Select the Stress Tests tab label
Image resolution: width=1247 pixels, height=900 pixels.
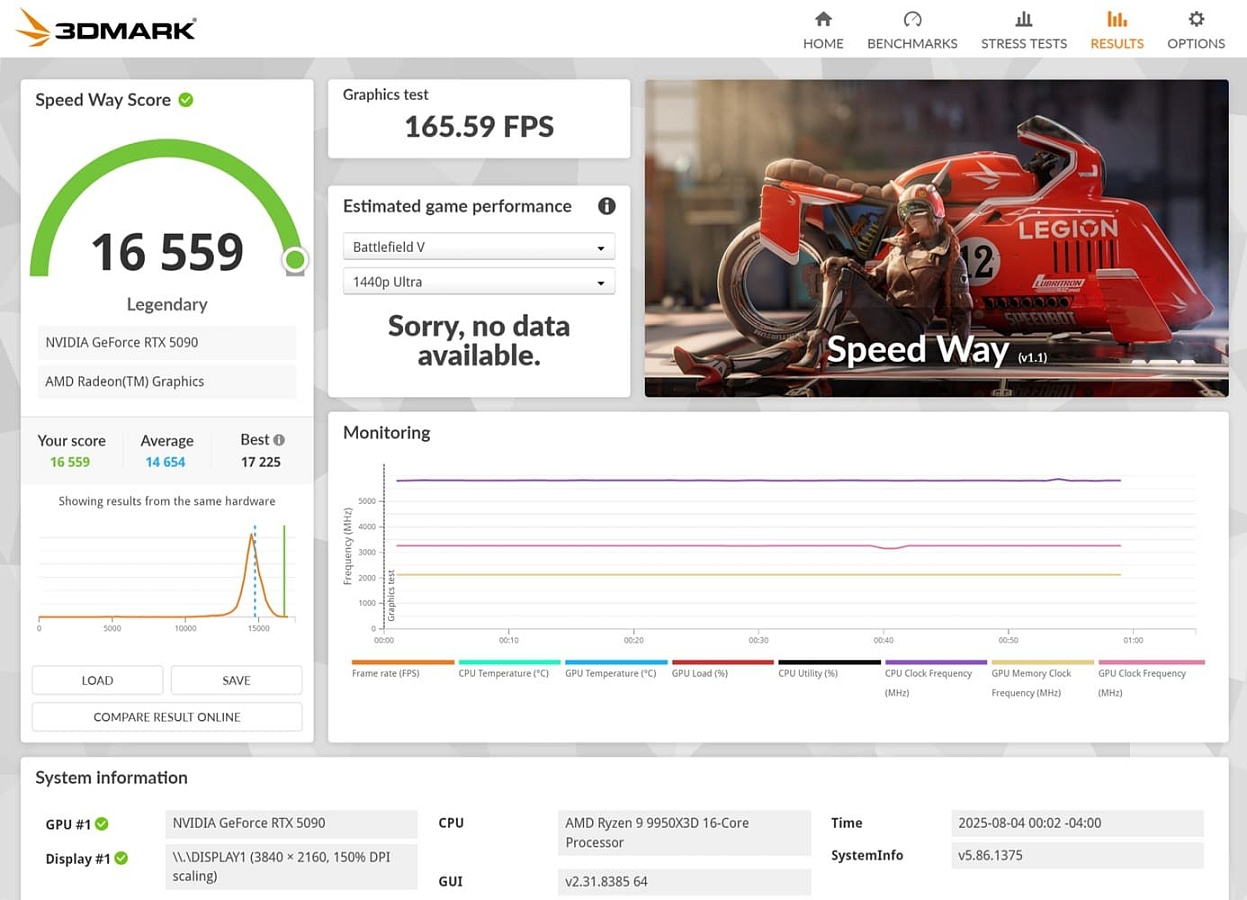[1023, 44]
